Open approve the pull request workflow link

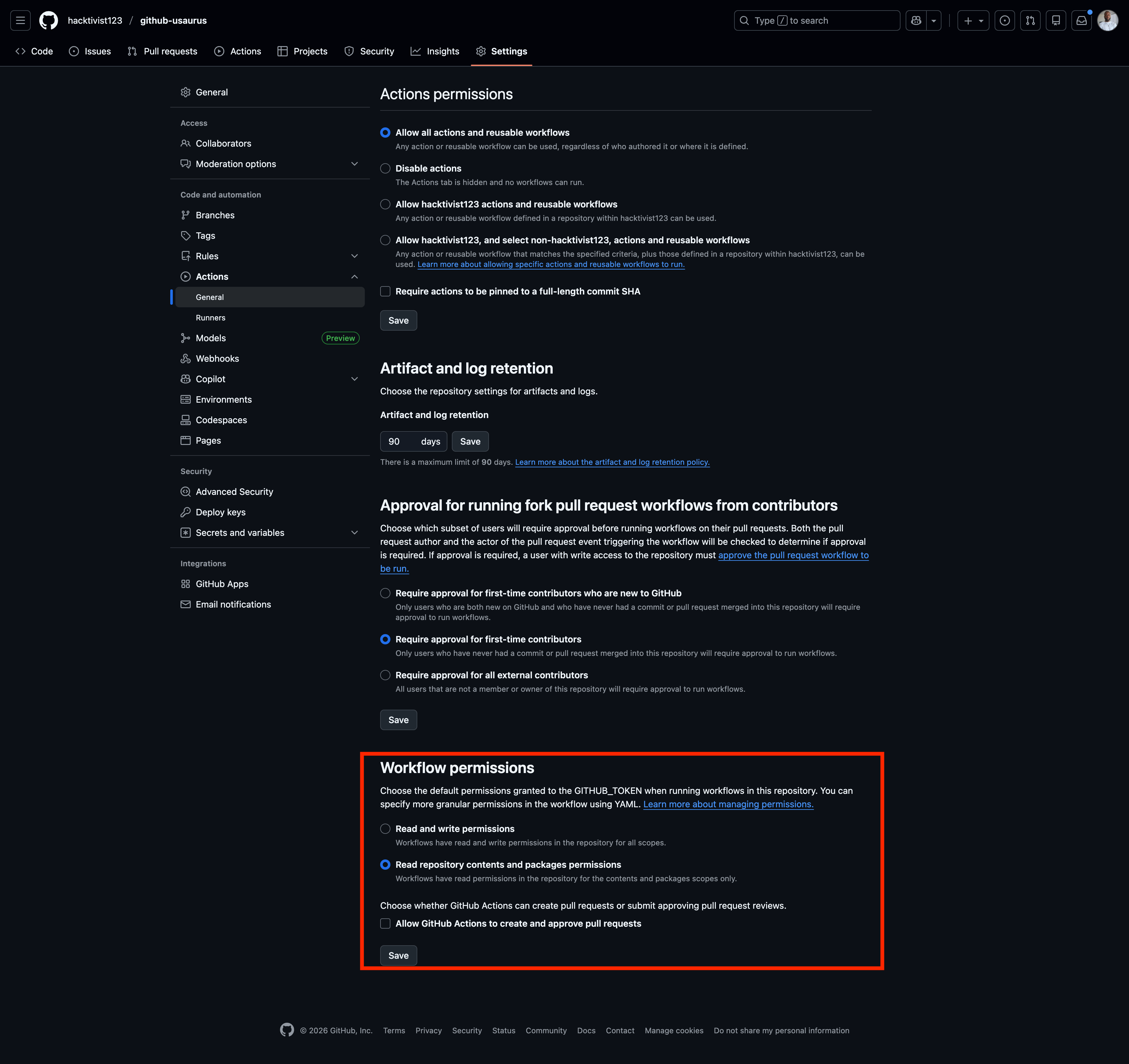793,556
